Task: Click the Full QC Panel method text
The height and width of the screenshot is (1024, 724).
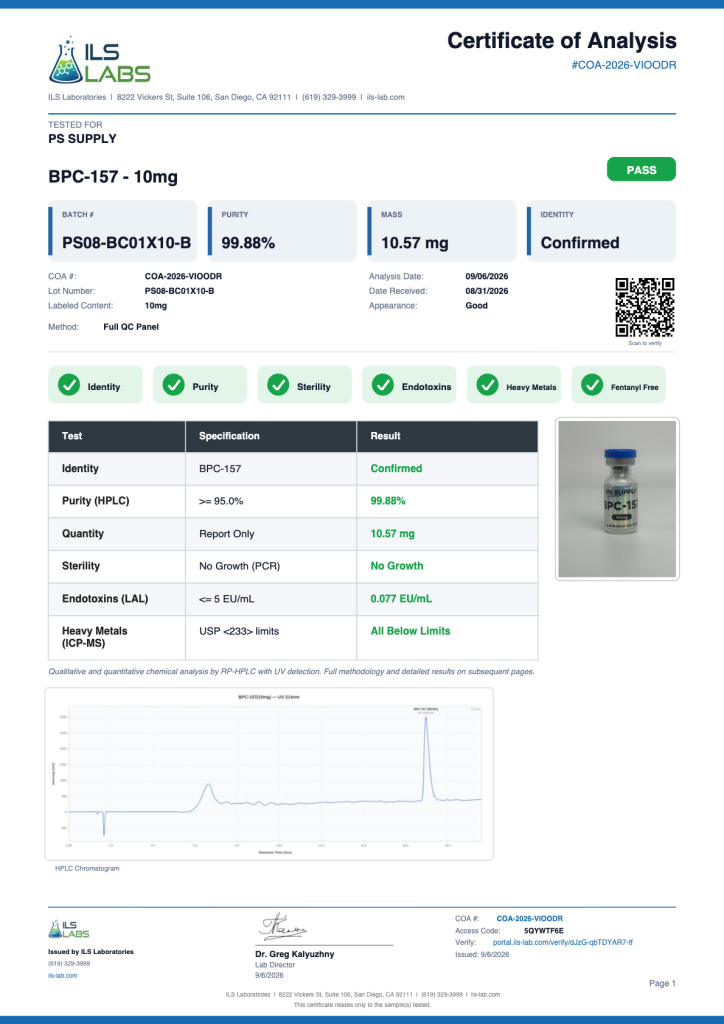Action: [x=131, y=327]
